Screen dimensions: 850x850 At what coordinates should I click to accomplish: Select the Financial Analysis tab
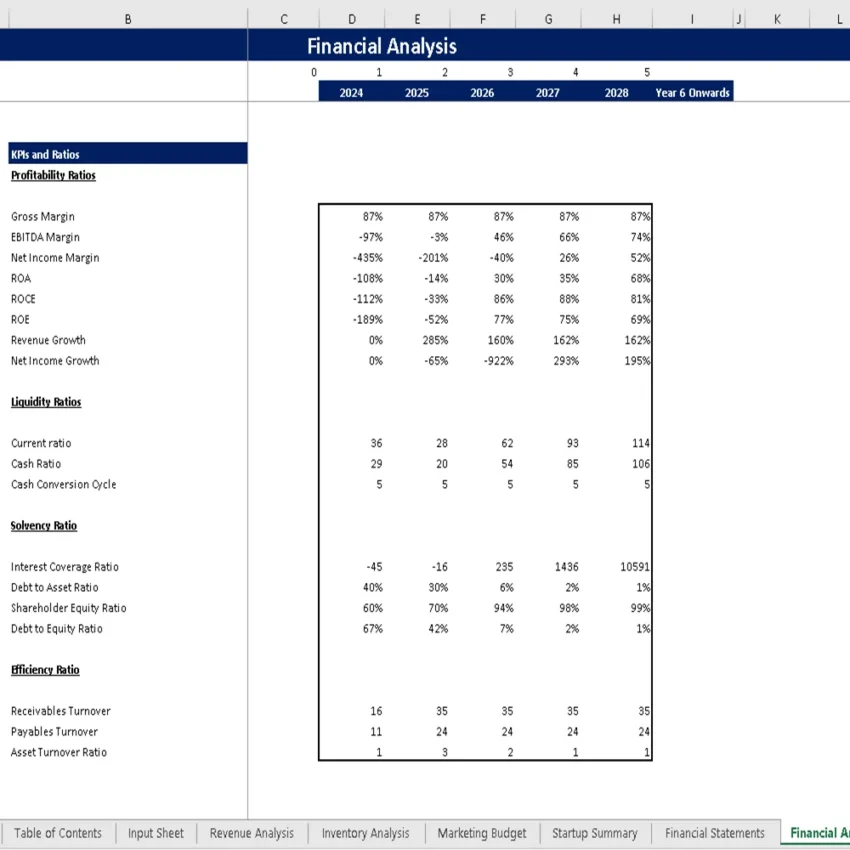tap(818, 833)
